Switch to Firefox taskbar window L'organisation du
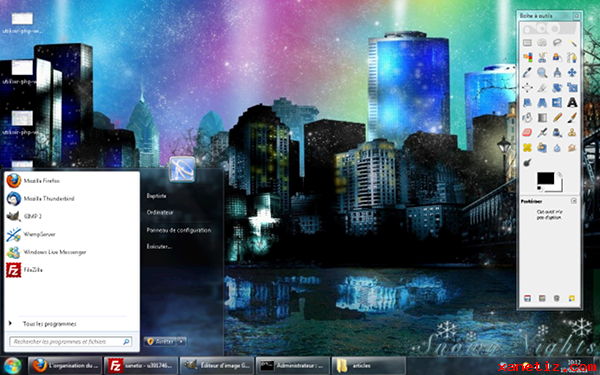Viewport: 600px width, 375px height. pos(65,366)
